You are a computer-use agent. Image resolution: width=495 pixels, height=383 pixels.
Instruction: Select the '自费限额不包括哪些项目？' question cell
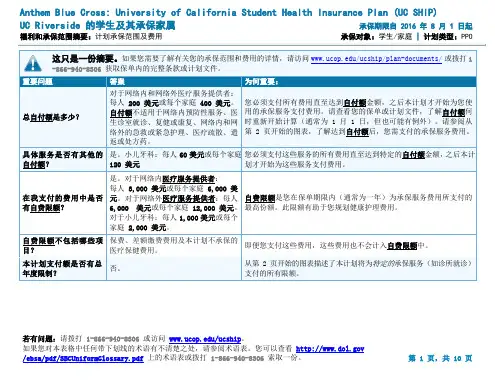(63, 245)
